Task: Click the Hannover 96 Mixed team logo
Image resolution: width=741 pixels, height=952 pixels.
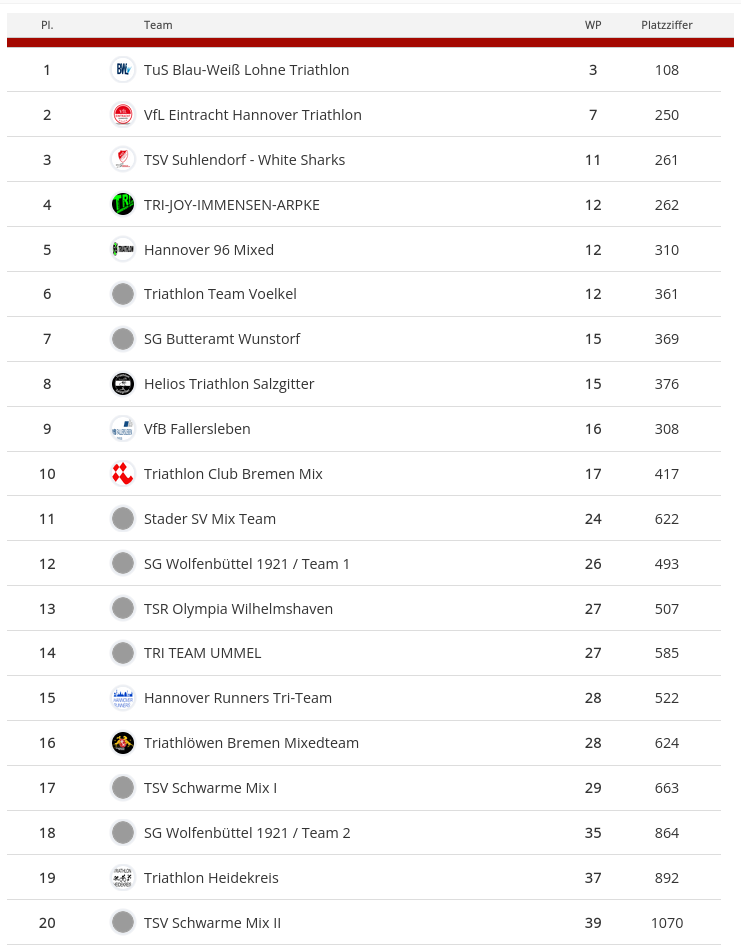Action: pos(123,250)
